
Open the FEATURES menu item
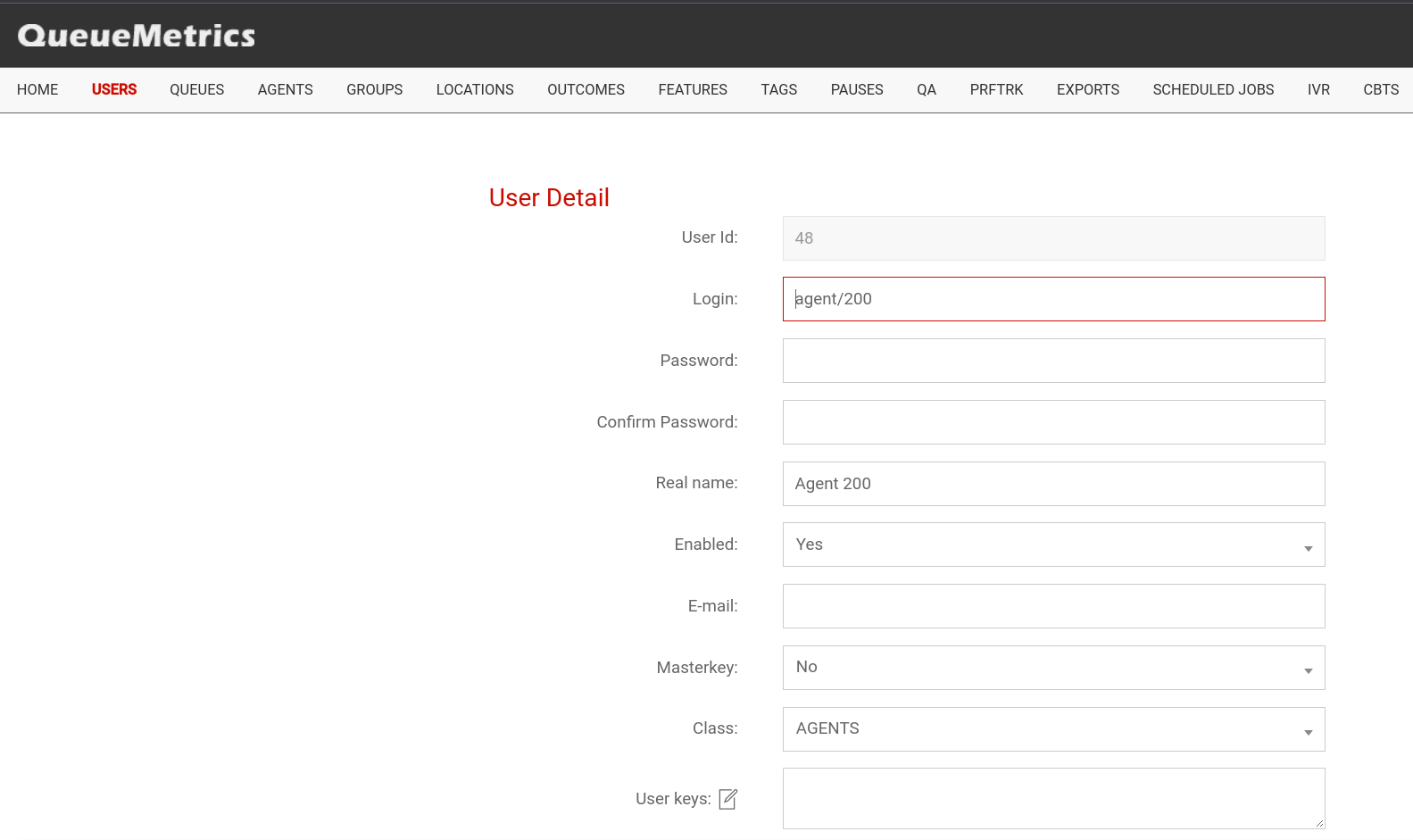click(693, 89)
